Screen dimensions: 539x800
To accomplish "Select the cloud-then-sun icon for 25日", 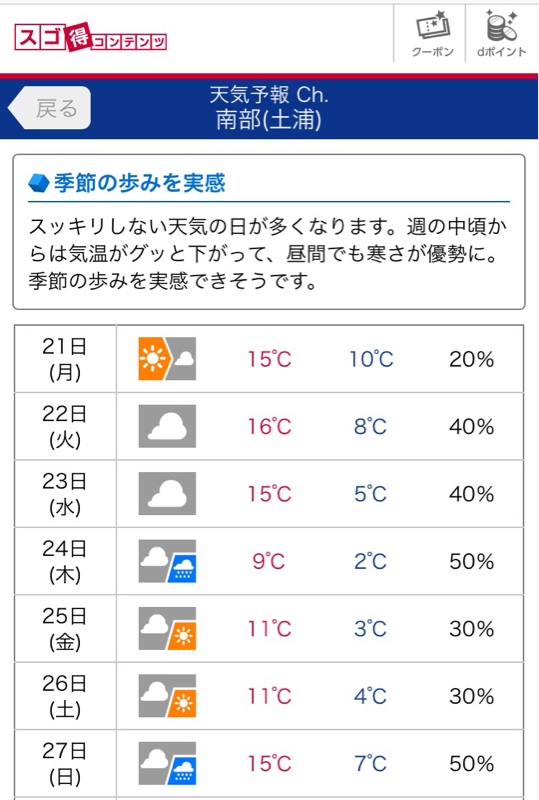I will tap(167, 628).
